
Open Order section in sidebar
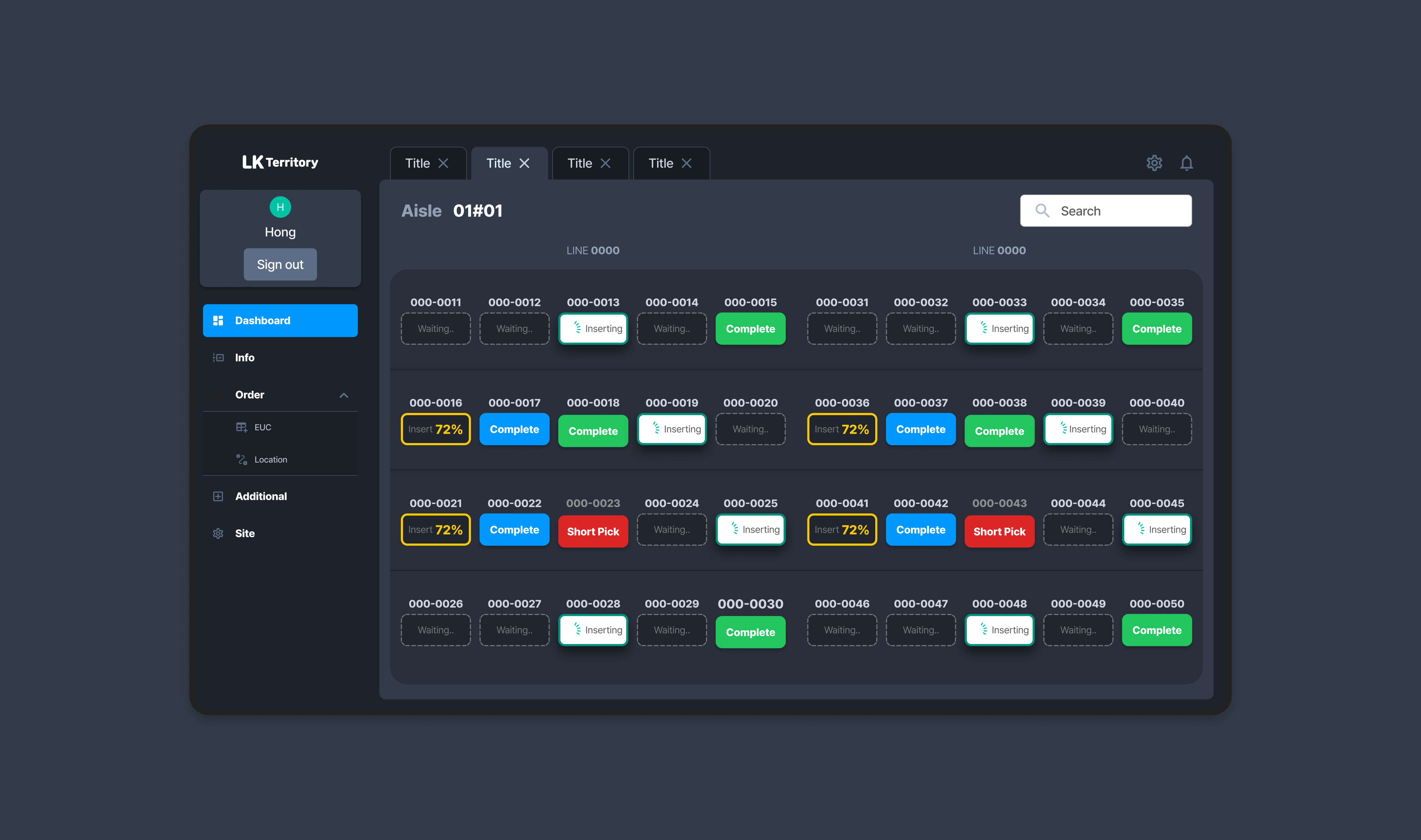[x=280, y=394]
